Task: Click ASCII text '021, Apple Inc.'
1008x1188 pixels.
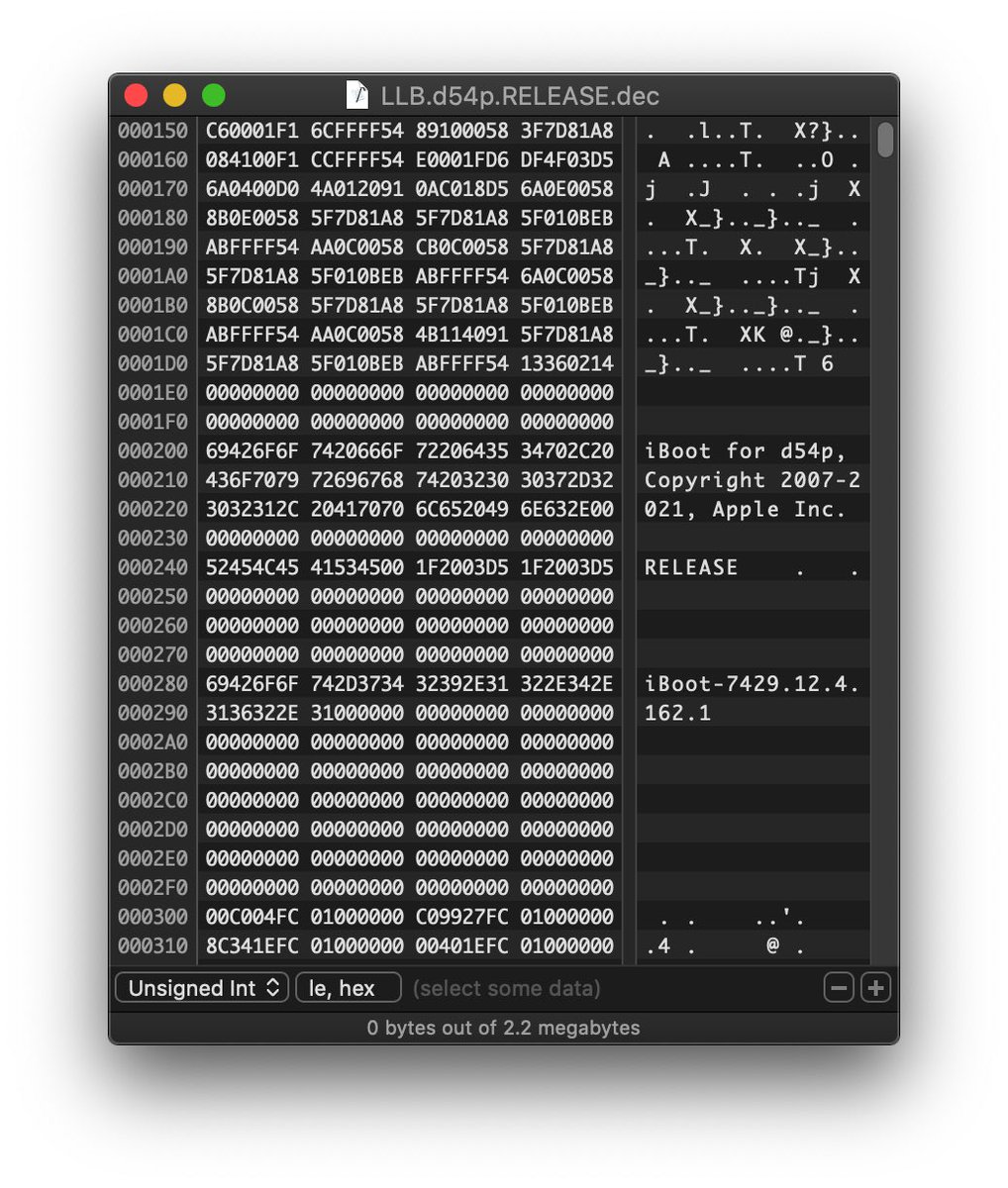Action: pos(746,510)
